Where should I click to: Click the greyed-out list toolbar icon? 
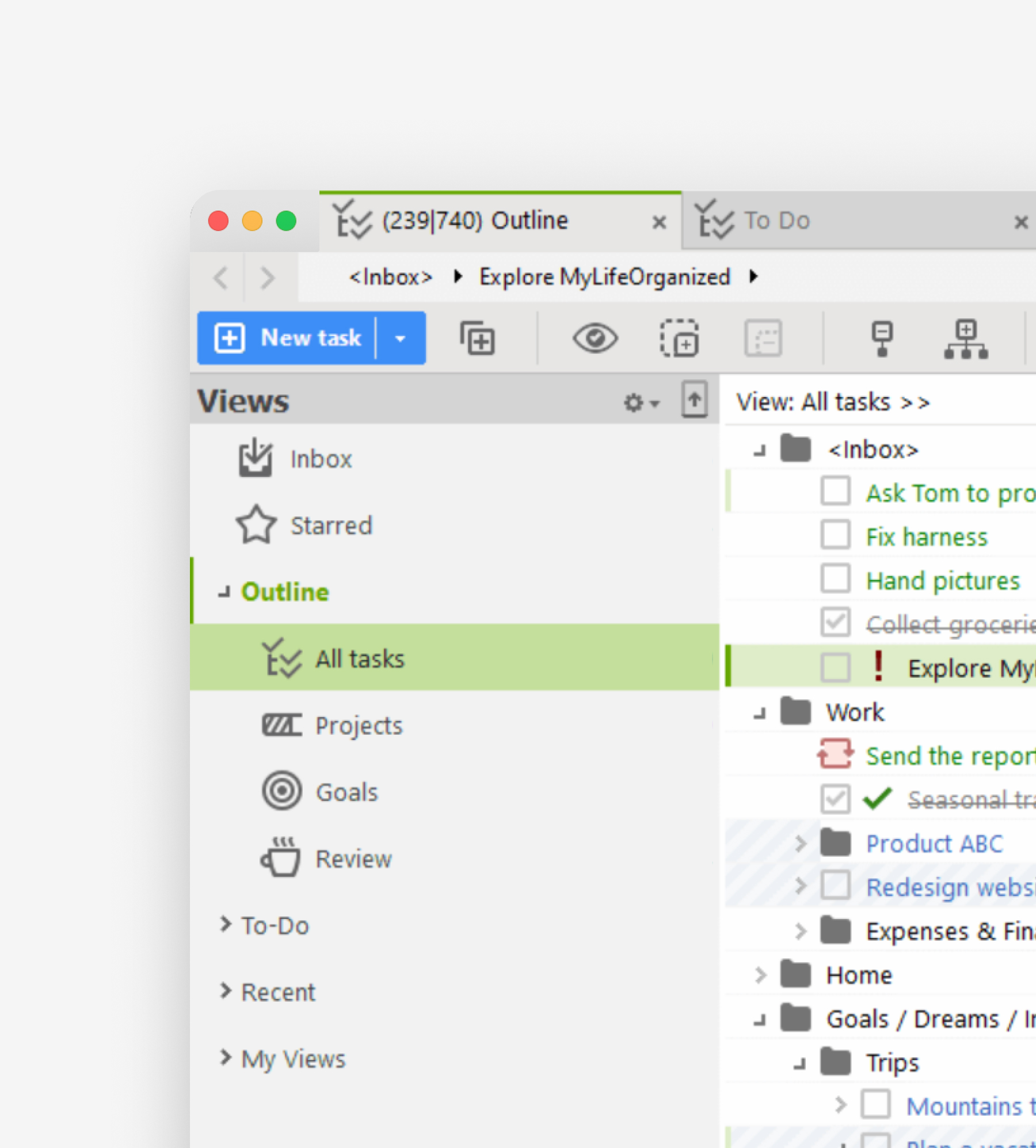click(763, 338)
